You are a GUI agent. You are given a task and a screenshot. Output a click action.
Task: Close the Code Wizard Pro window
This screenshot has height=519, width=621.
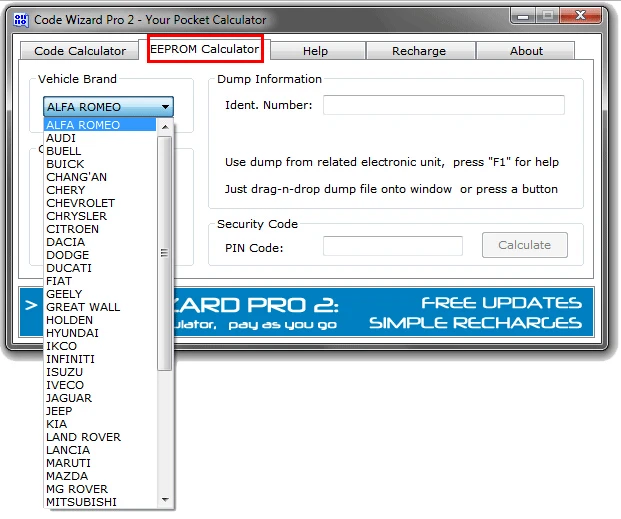point(580,15)
